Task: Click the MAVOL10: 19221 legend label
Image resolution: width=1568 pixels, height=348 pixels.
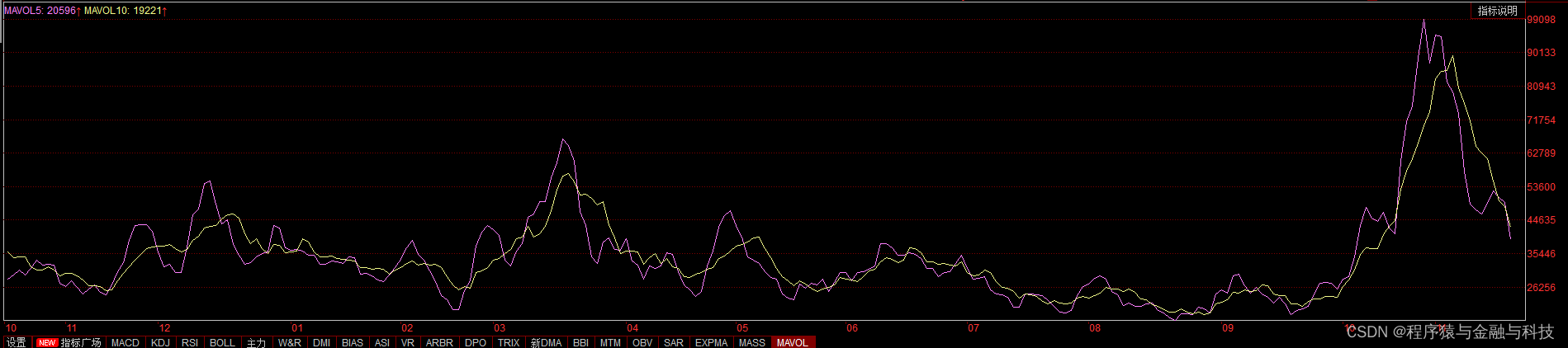Action: (126, 11)
